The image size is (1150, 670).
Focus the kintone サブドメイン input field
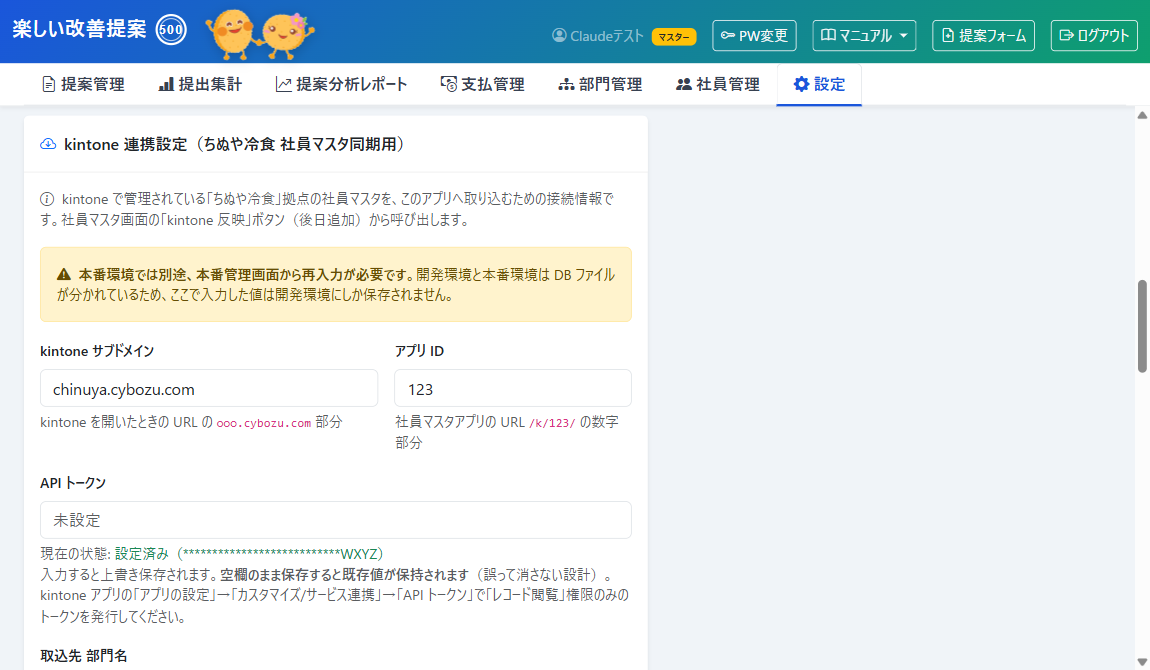[x=209, y=389]
